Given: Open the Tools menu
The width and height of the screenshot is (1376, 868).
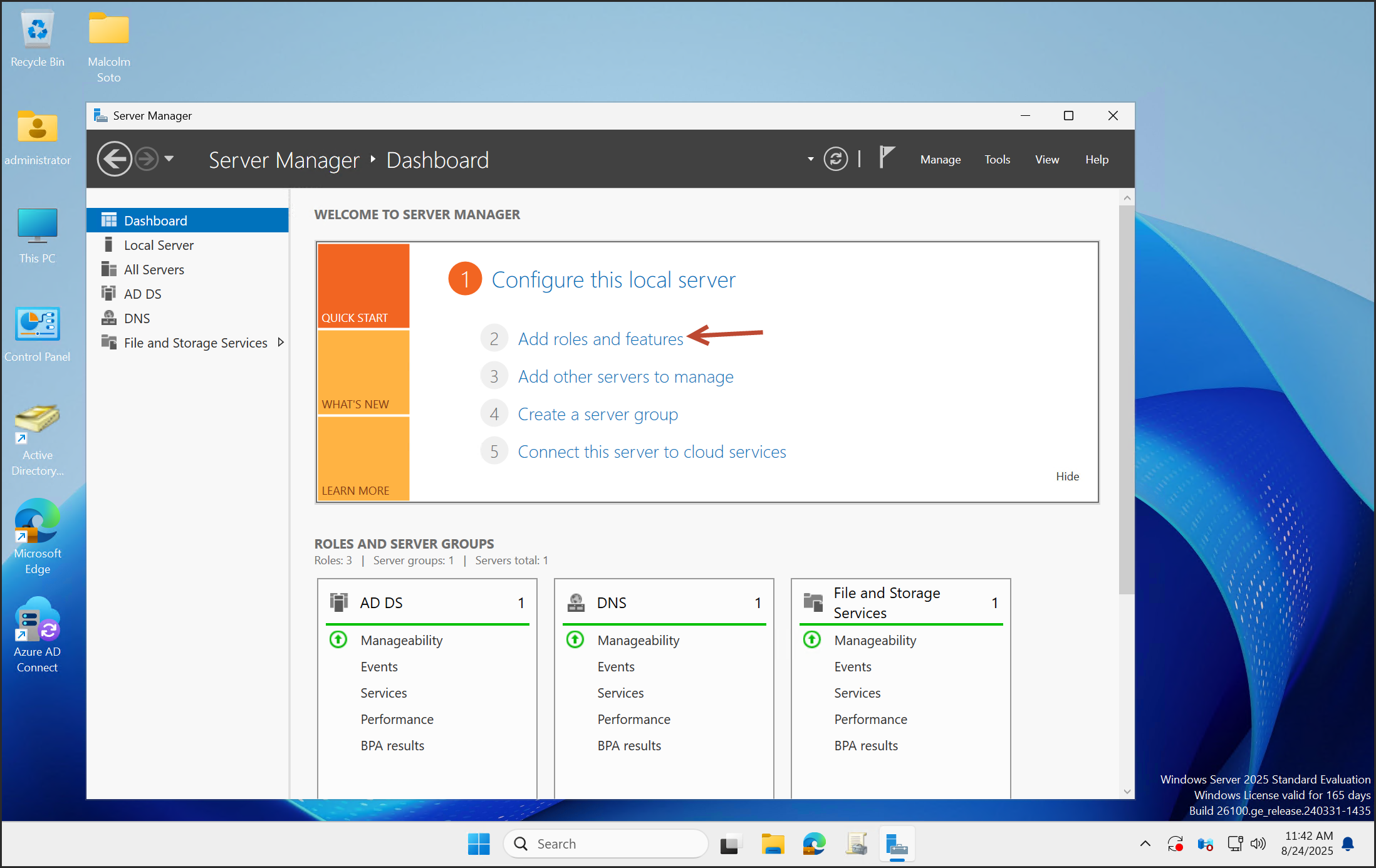Looking at the screenshot, I should coord(997,160).
